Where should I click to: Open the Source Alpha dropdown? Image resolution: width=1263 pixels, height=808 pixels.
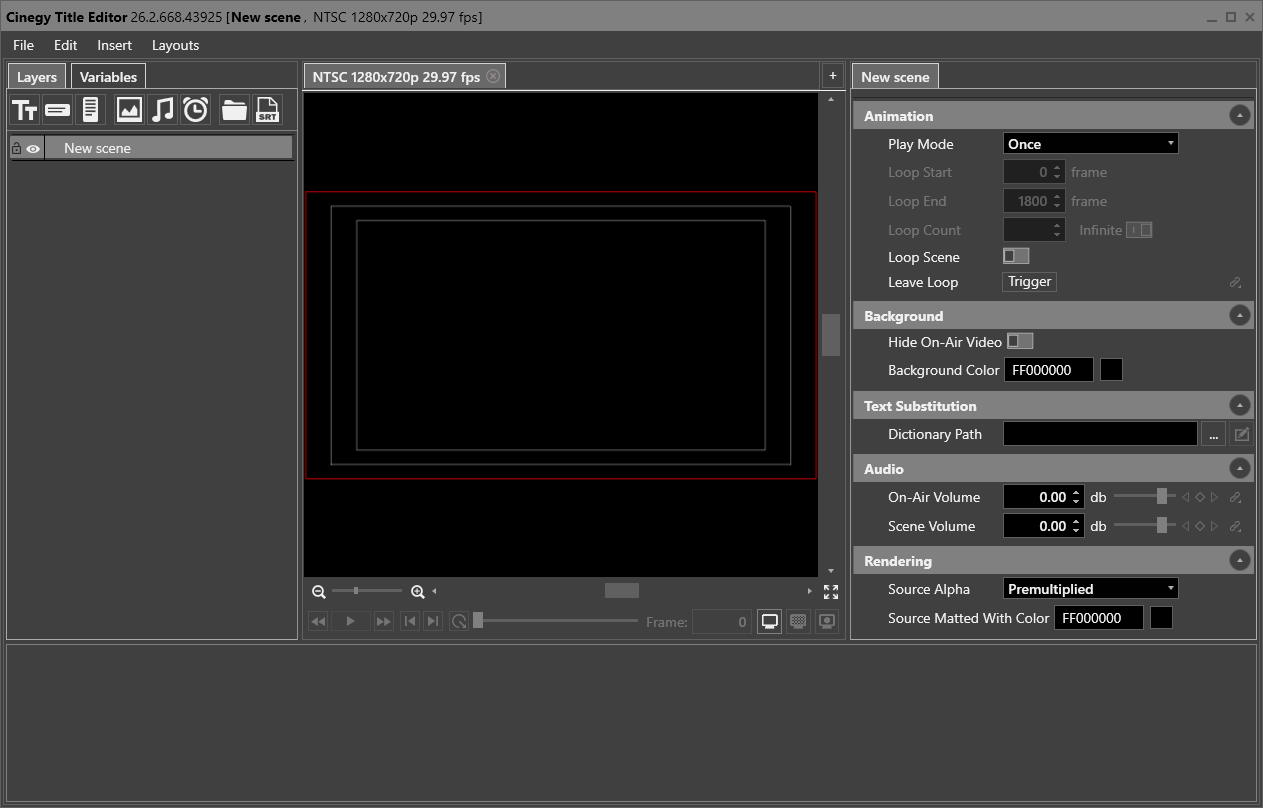1090,589
